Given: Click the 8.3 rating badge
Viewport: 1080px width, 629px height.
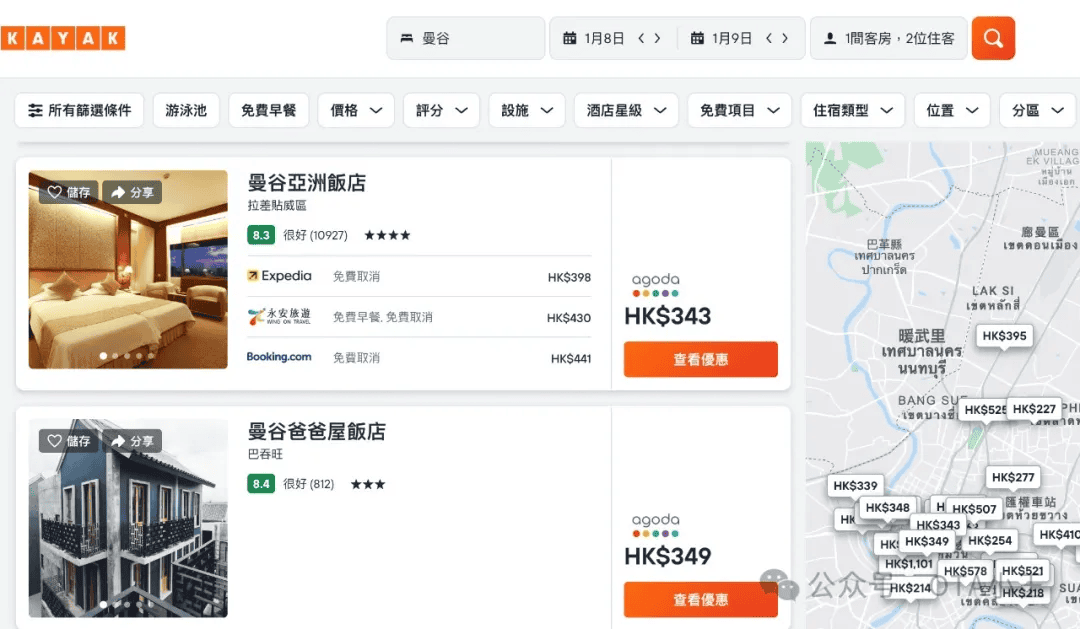Looking at the screenshot, I should [261, 235].
